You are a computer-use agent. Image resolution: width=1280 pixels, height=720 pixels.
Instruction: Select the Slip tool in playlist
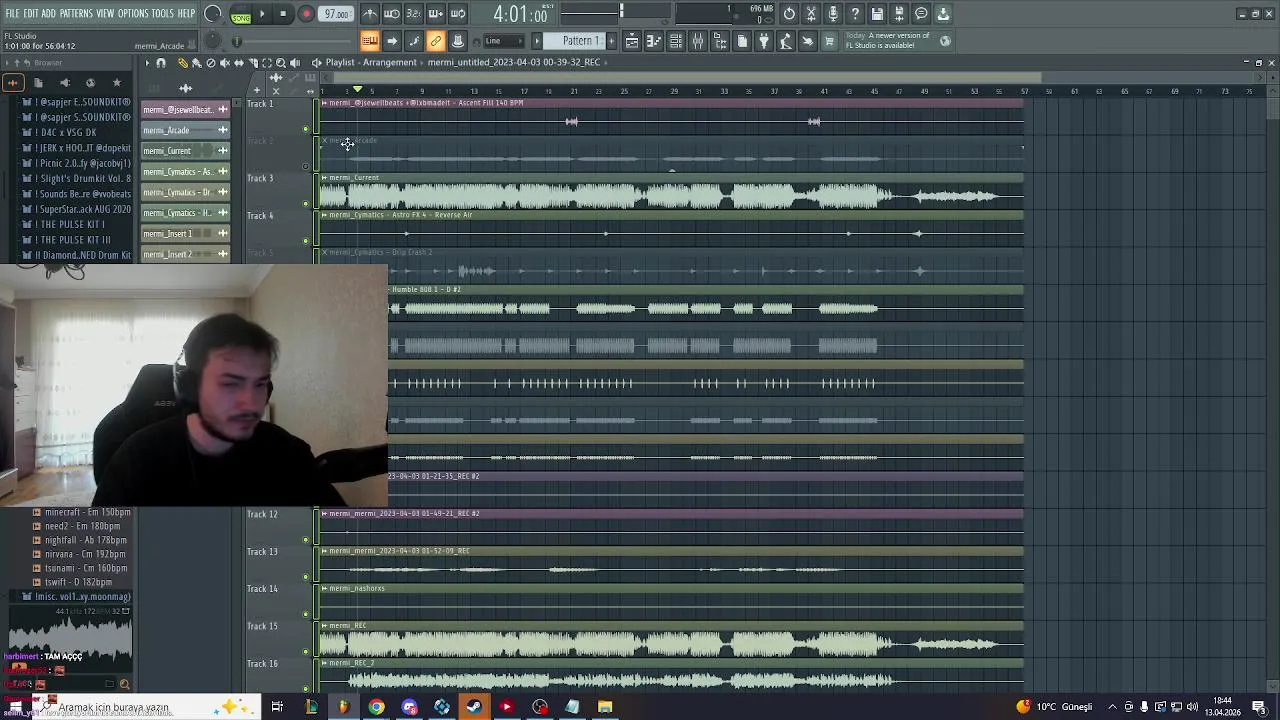(238, 63)
